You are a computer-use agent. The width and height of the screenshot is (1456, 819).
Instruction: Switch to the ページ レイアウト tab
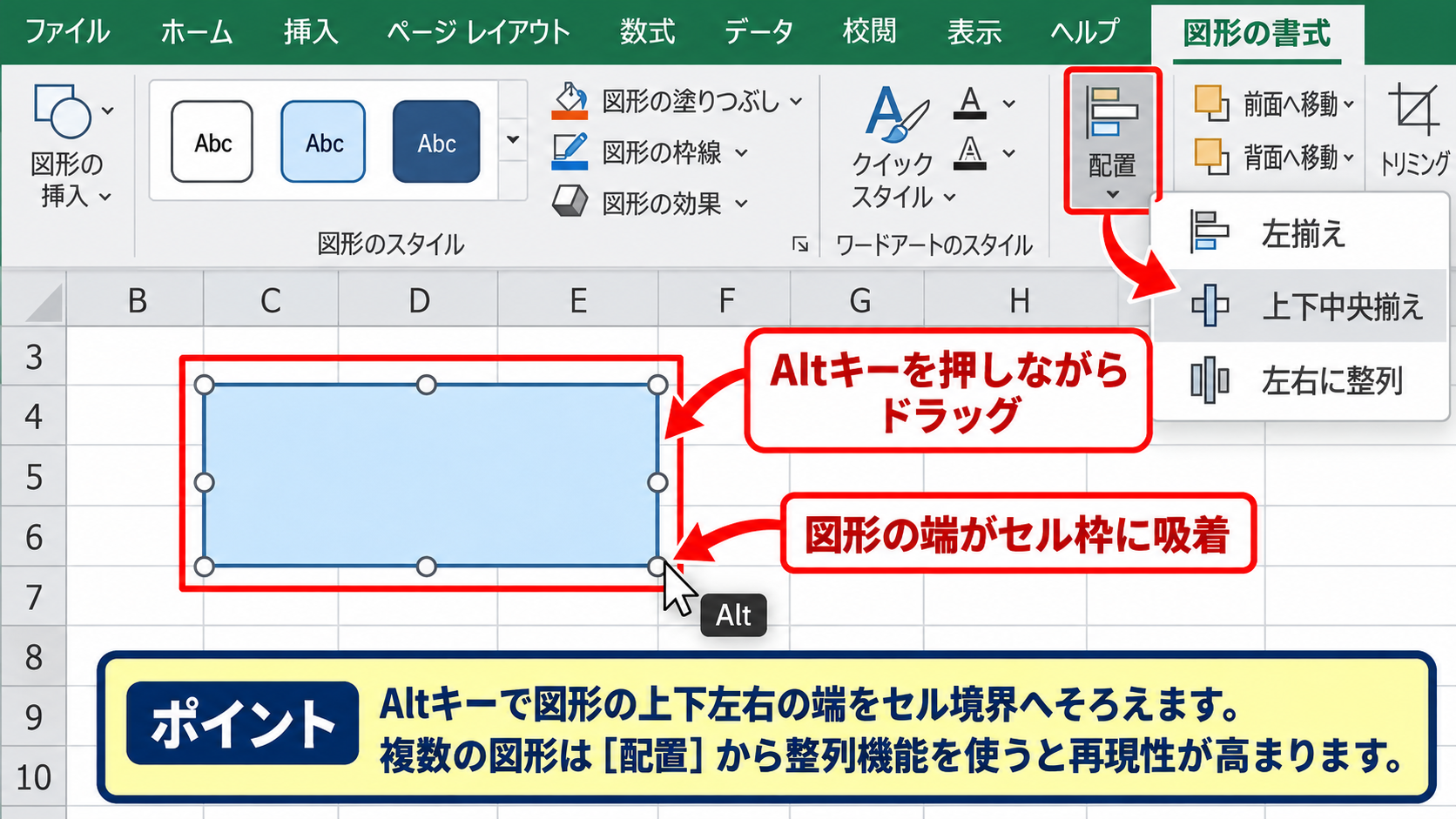coord(478,32)
